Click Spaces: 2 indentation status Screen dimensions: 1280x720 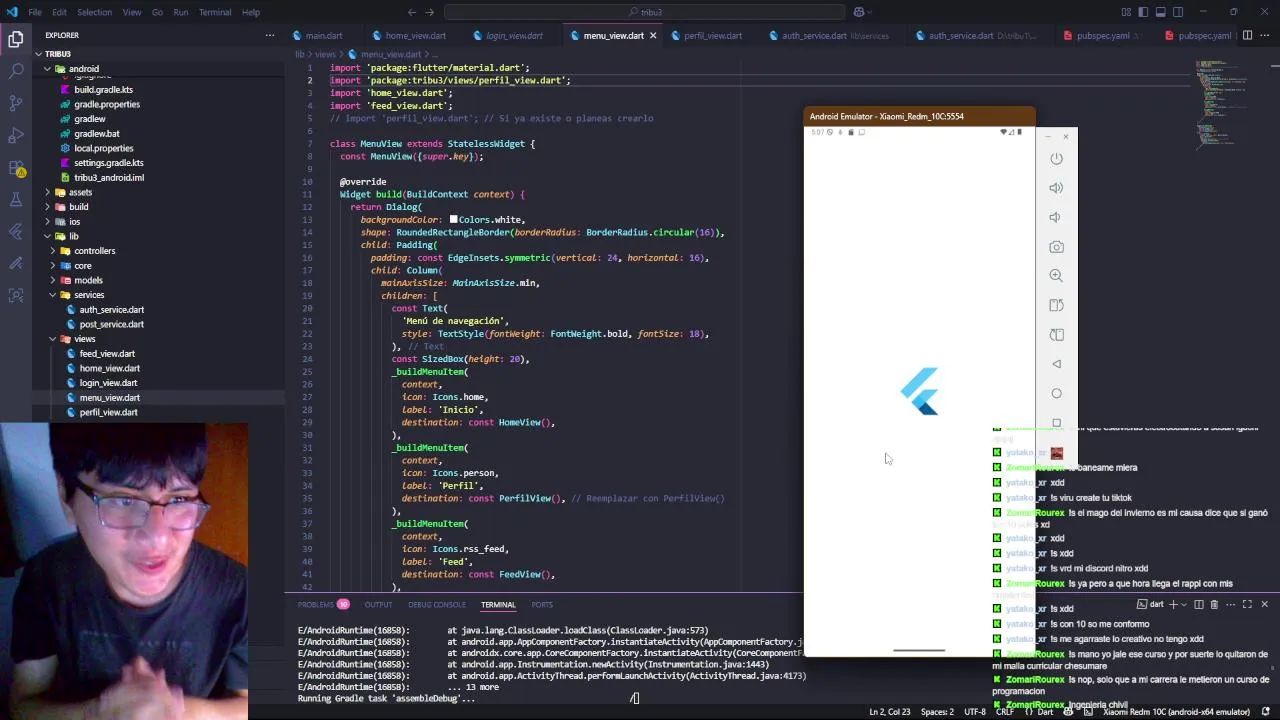coord(937,712)
